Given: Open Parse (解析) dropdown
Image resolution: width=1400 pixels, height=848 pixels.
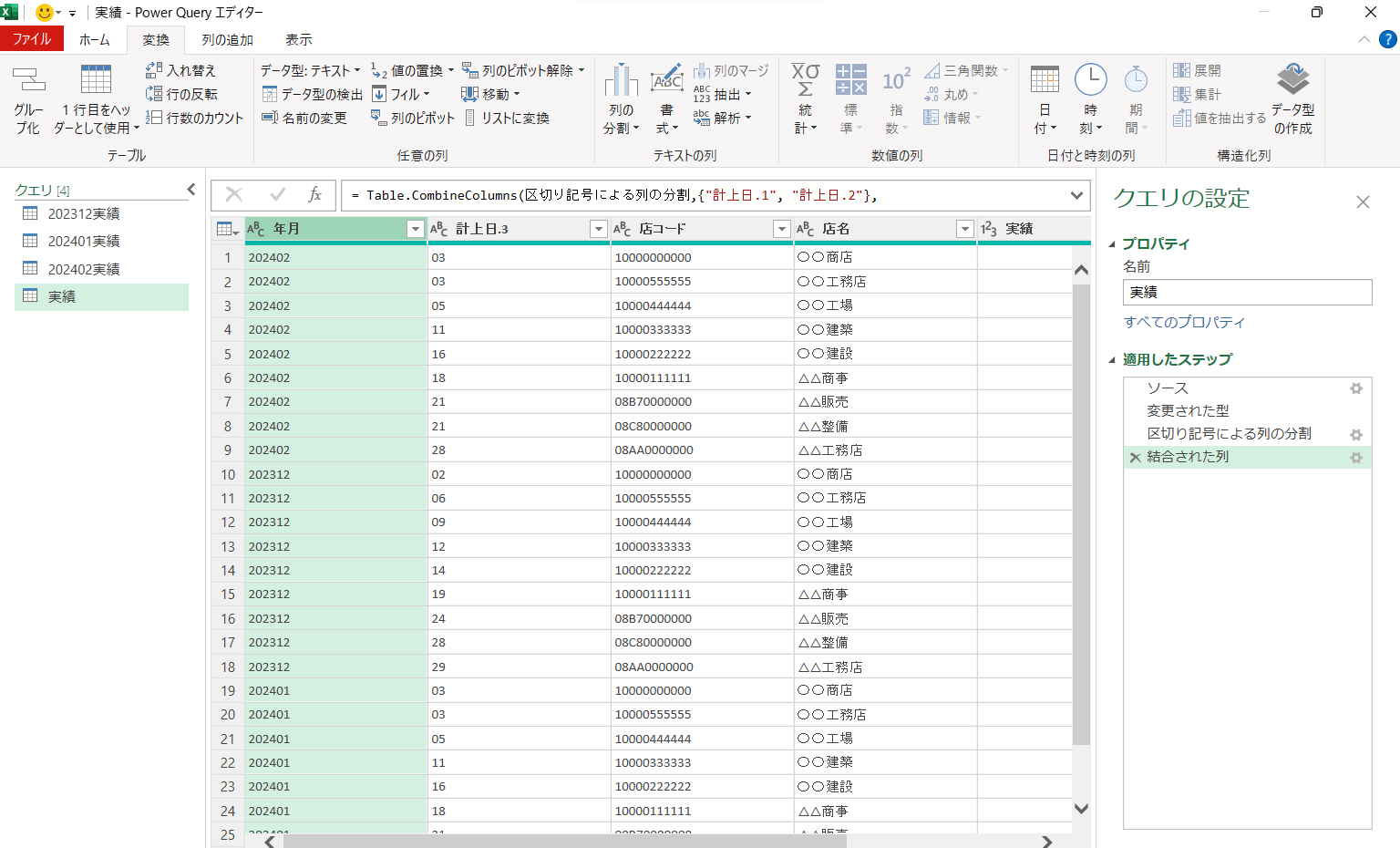Looking at the screenshot, I should click(x=723, y=118).
